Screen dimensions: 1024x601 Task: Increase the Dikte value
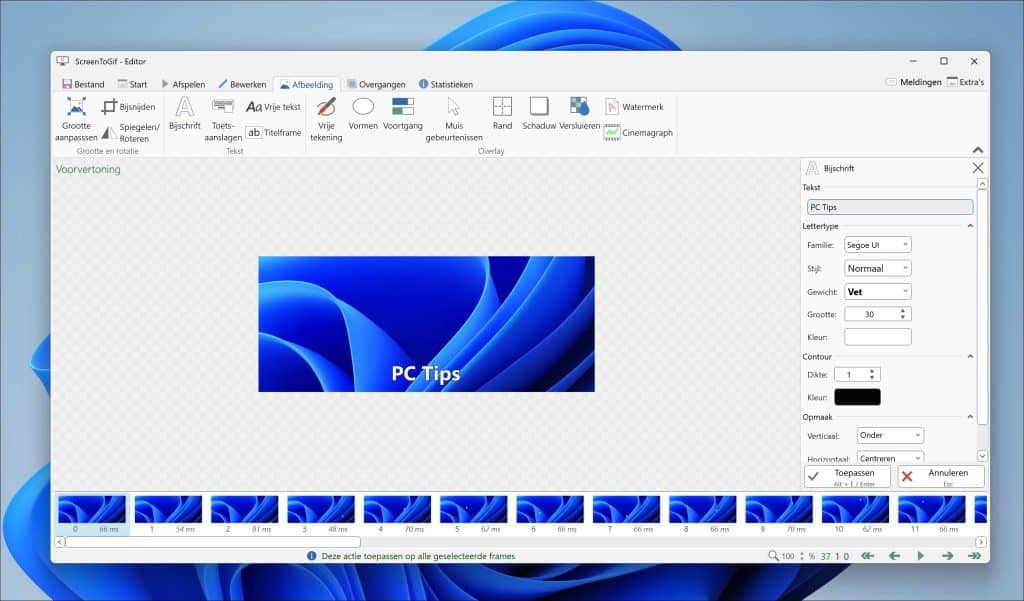(x=872, y=371)
